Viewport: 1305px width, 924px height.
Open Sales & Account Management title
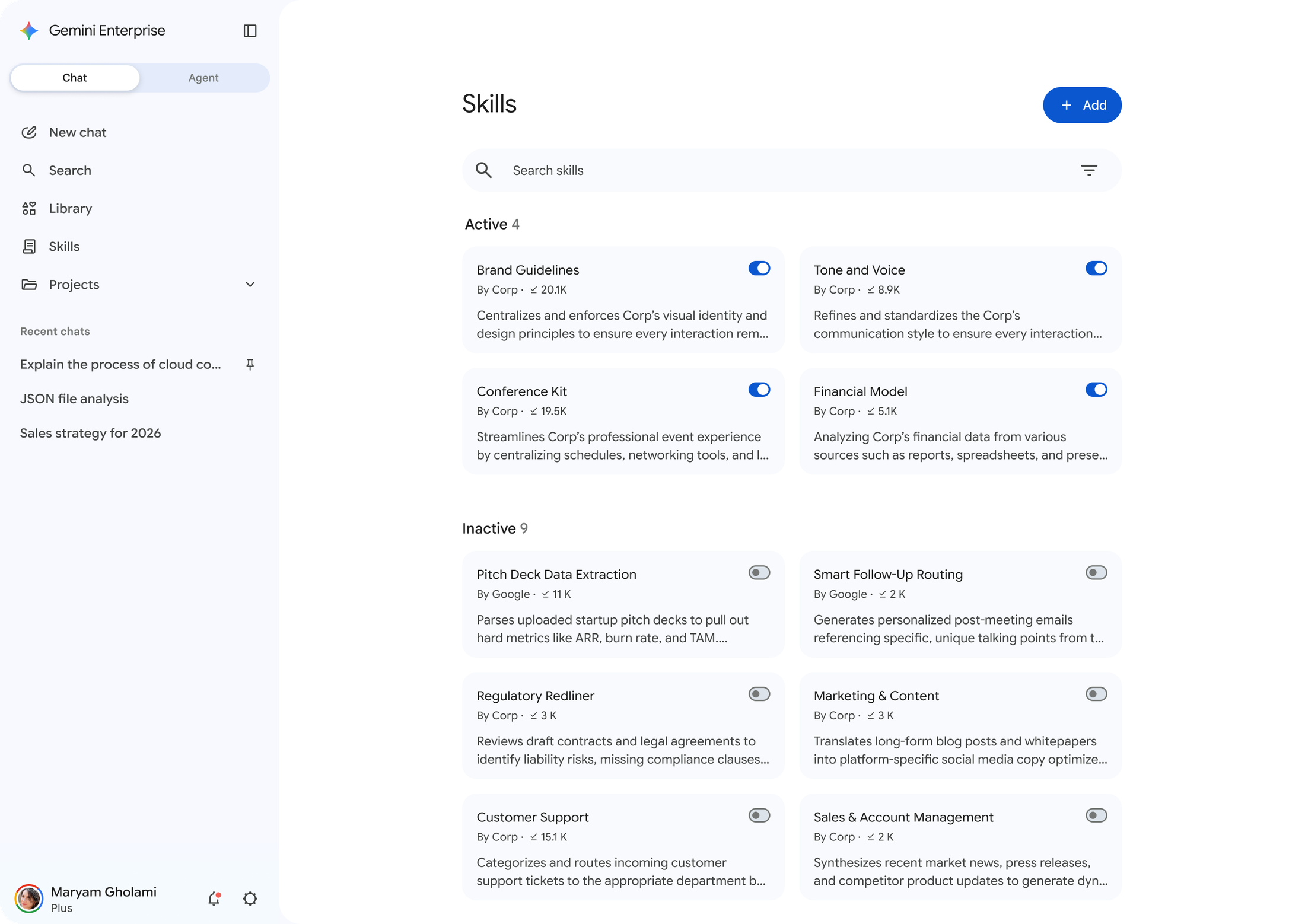click(903, 817)
